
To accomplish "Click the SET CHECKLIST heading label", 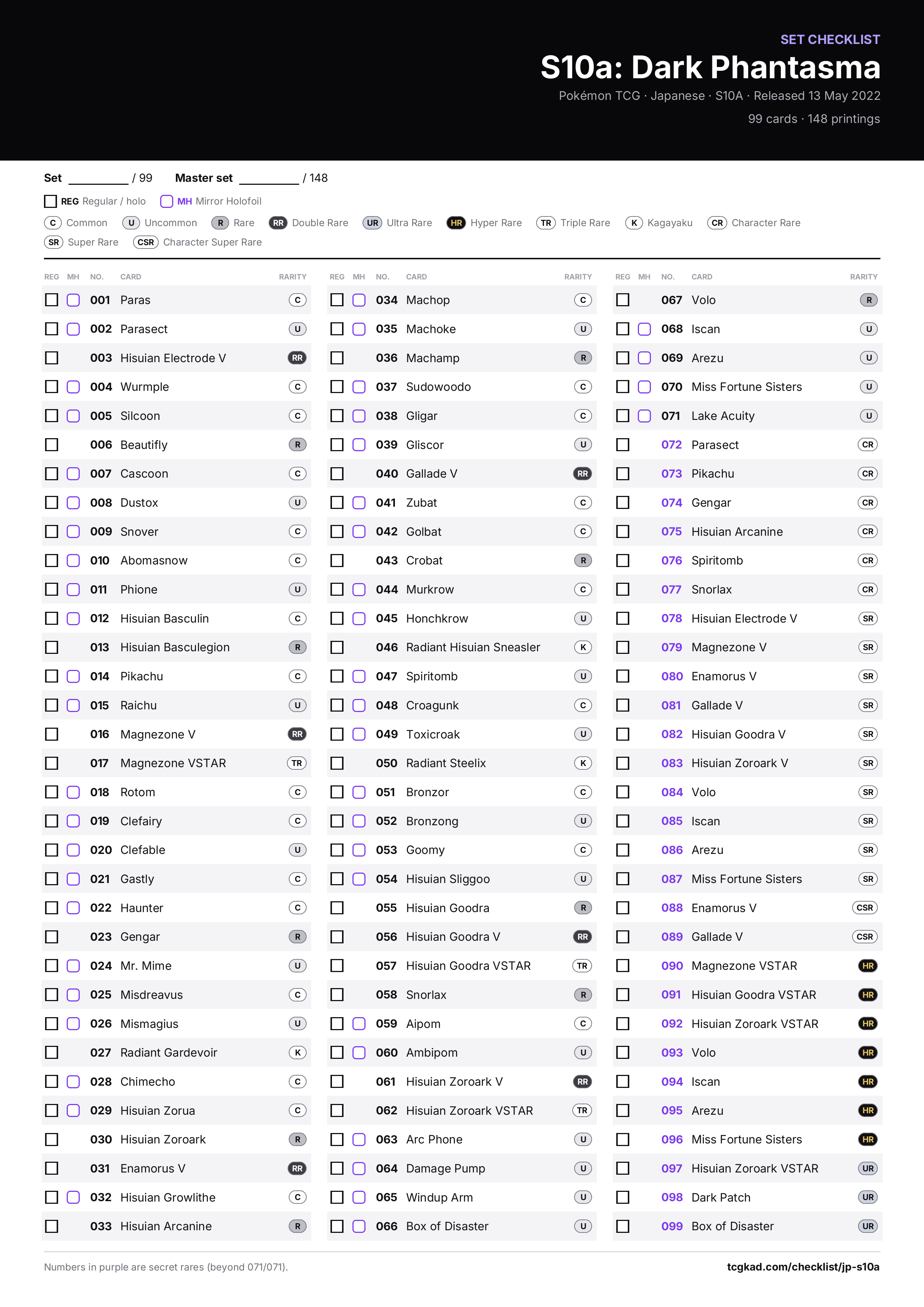I will (x=830, y=39).
